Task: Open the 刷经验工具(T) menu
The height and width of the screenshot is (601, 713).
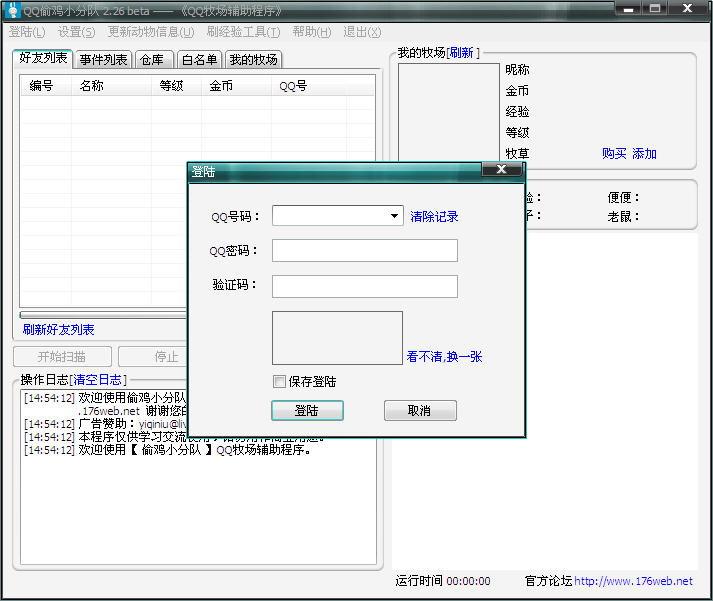Action: click(x=243, y=32)
